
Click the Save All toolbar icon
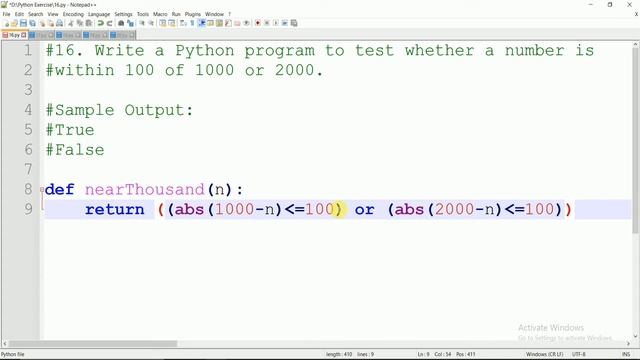point(32,23)
